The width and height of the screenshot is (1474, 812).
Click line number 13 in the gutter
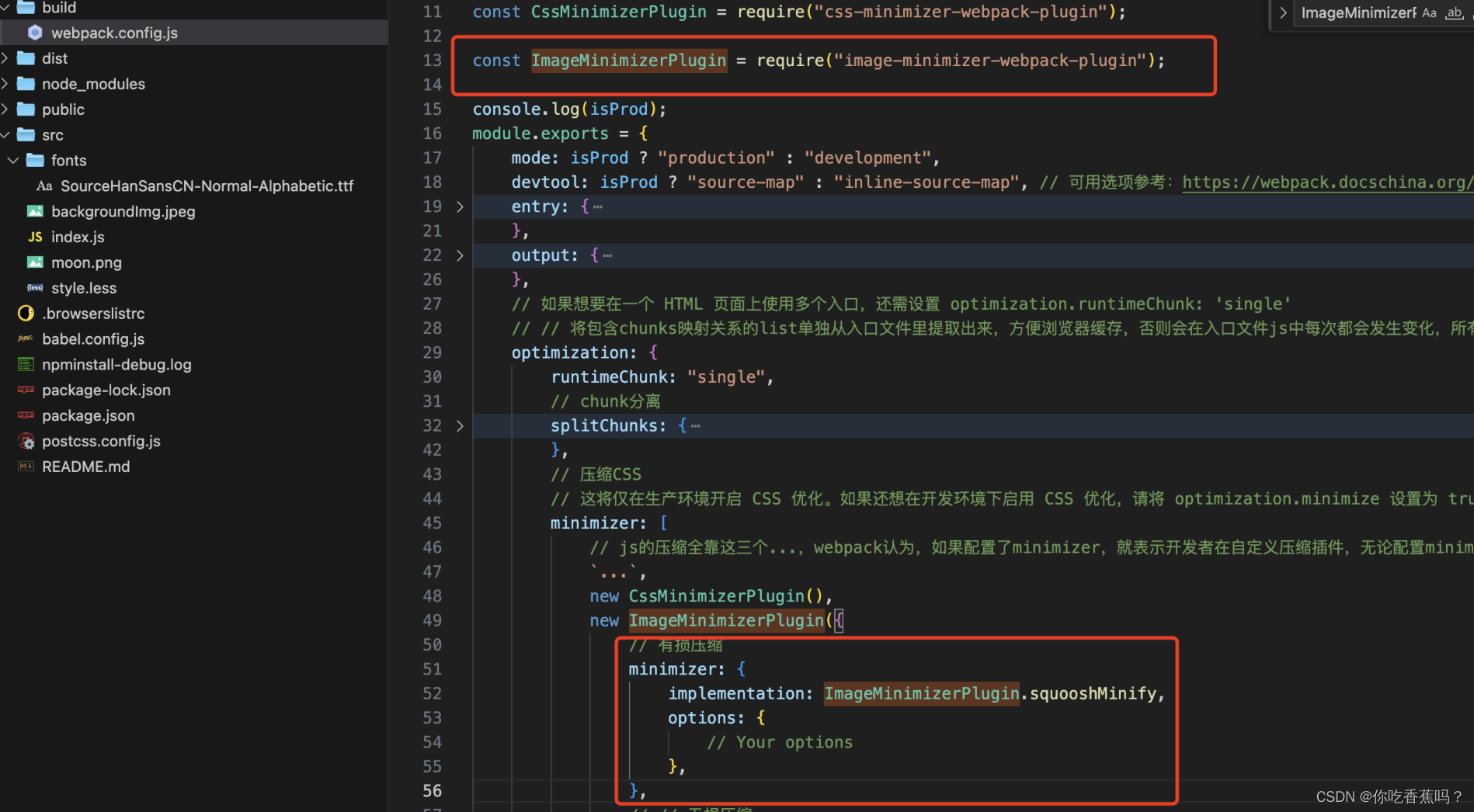433,61
